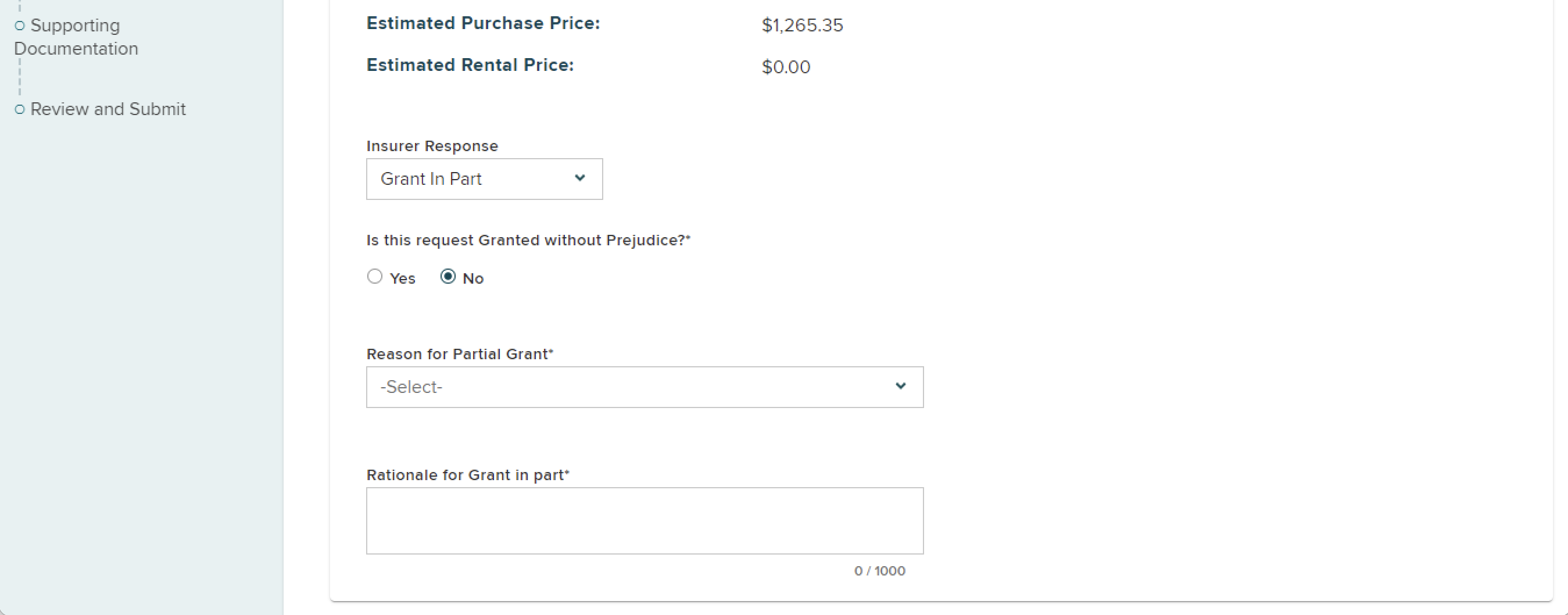Click the Estimated Purchase Price label

click(483, 23)
